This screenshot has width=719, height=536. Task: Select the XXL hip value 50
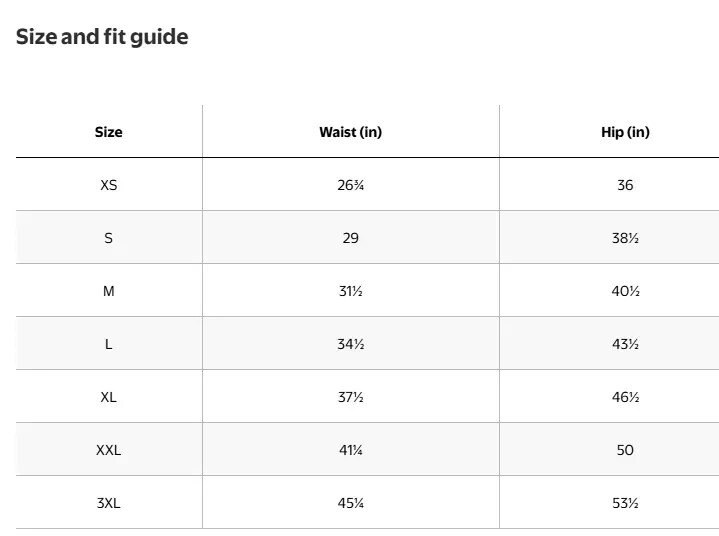point(625,450)
